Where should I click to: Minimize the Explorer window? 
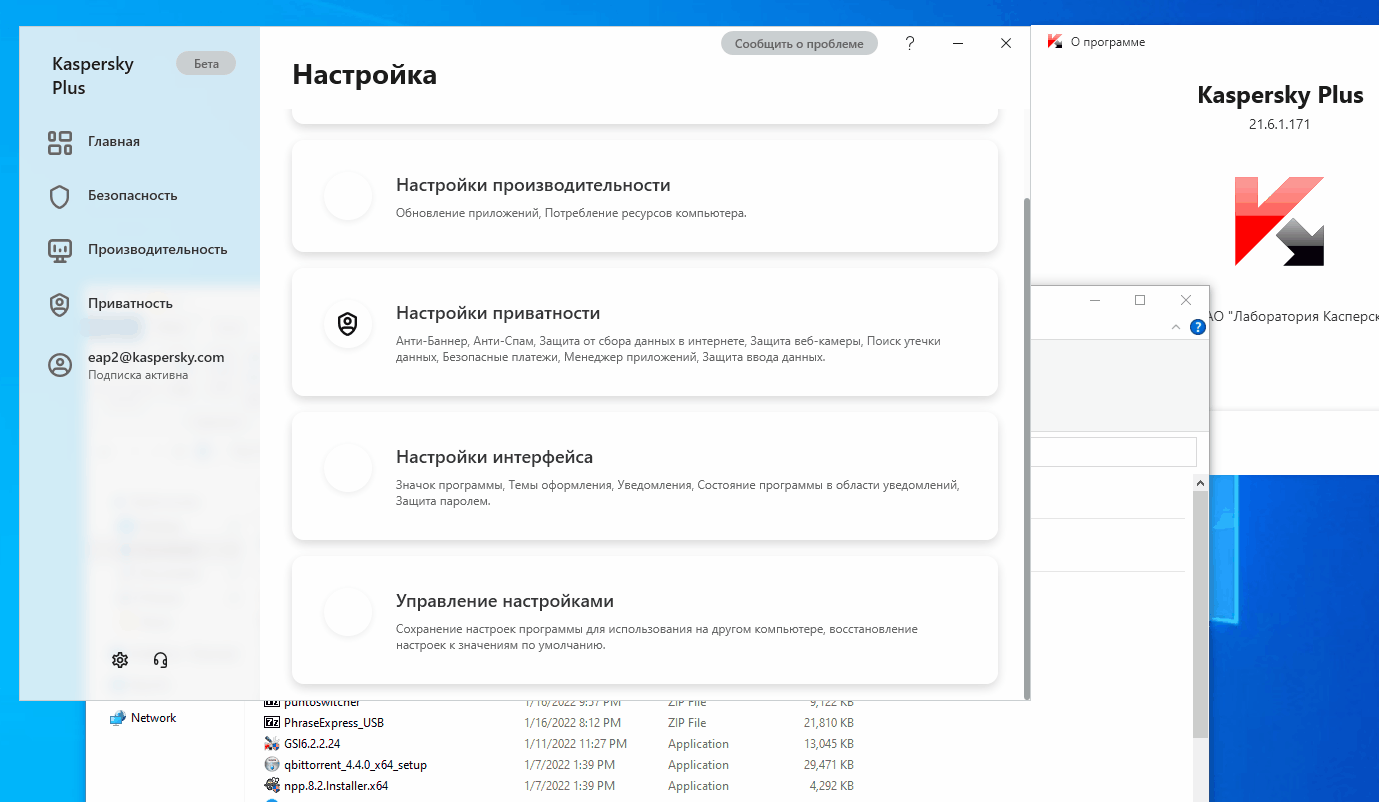point(1095,300)
